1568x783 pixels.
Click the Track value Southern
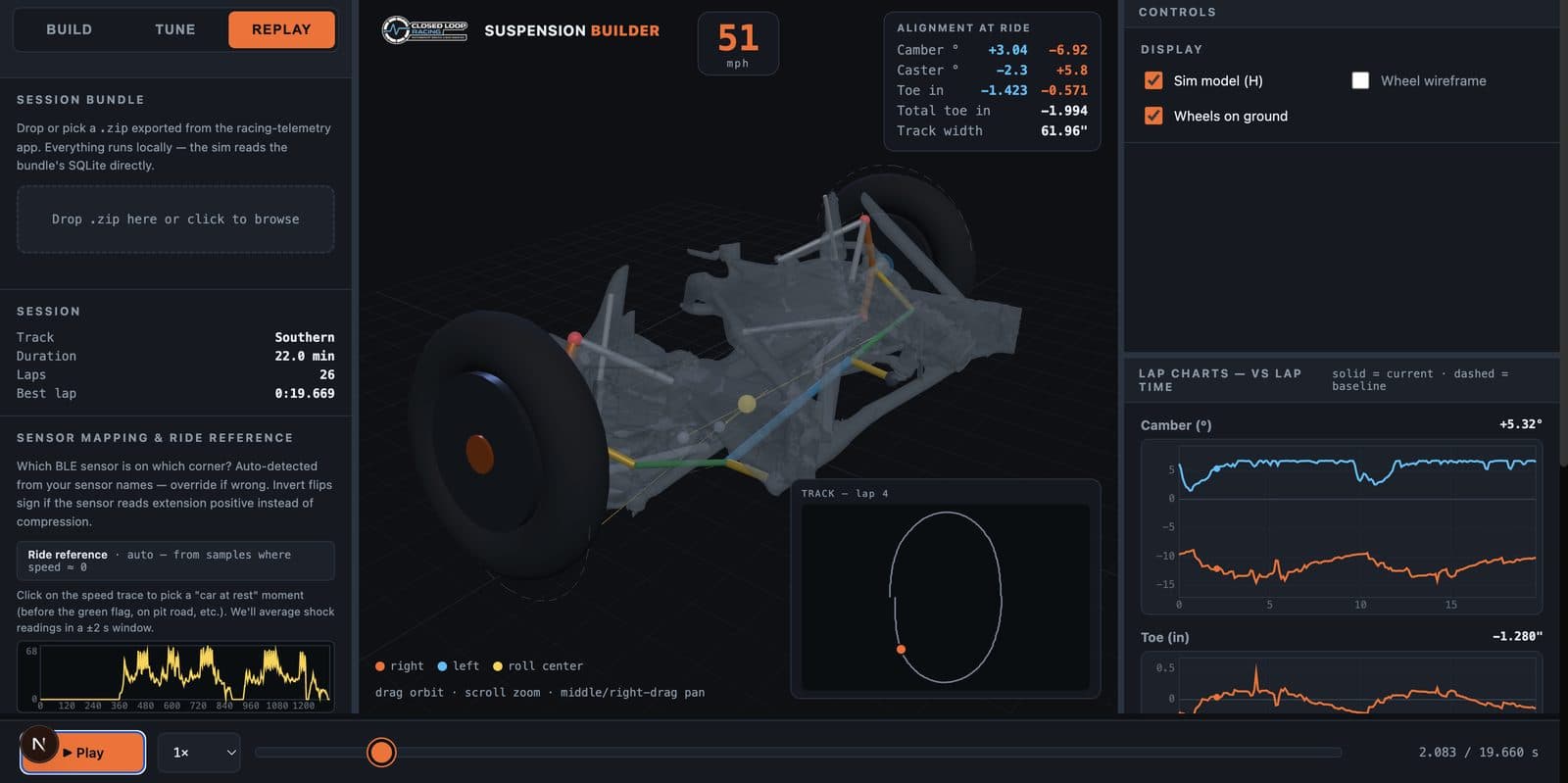(x=304, y=337)
